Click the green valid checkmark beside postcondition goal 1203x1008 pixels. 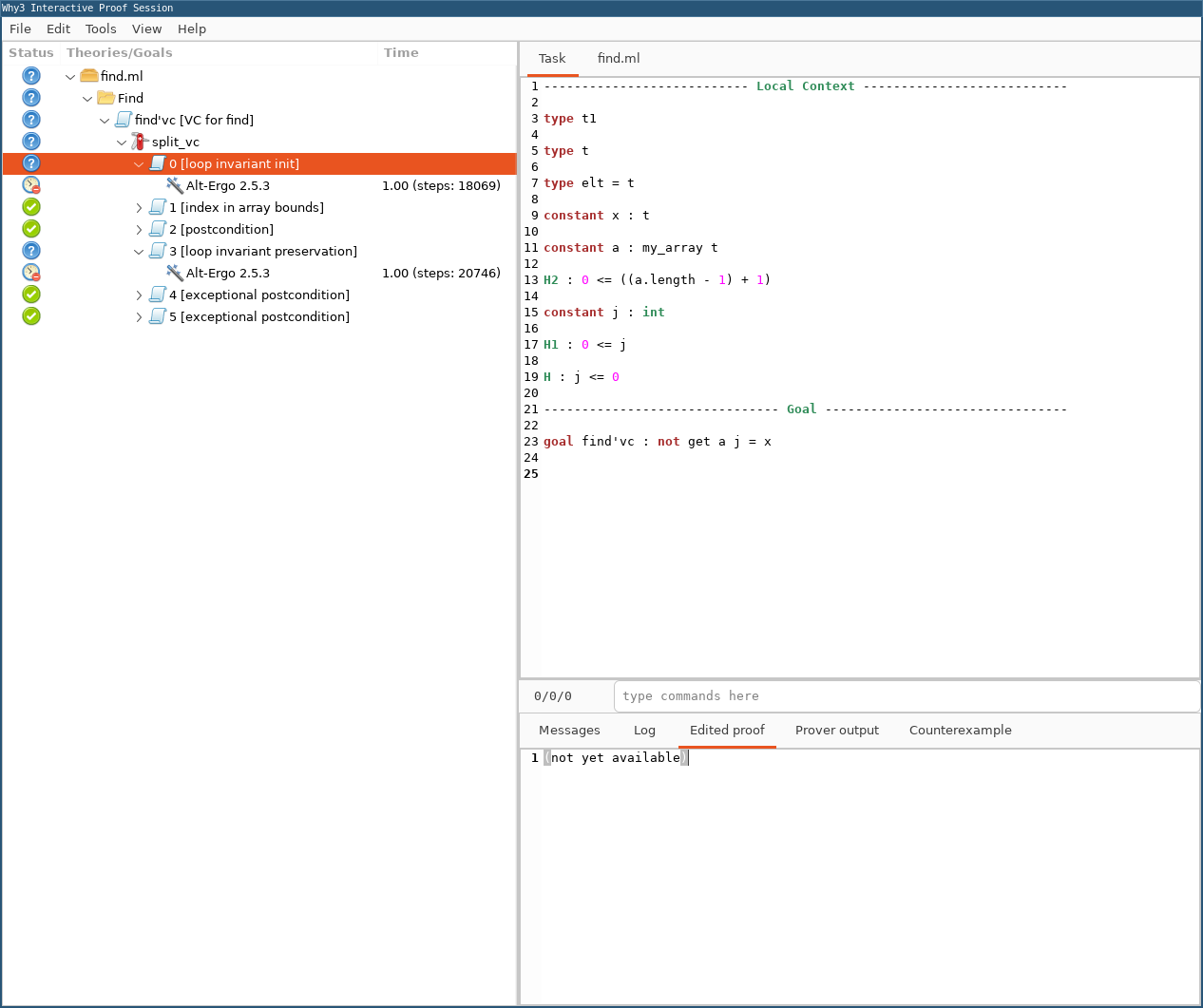tap(31, 229)
